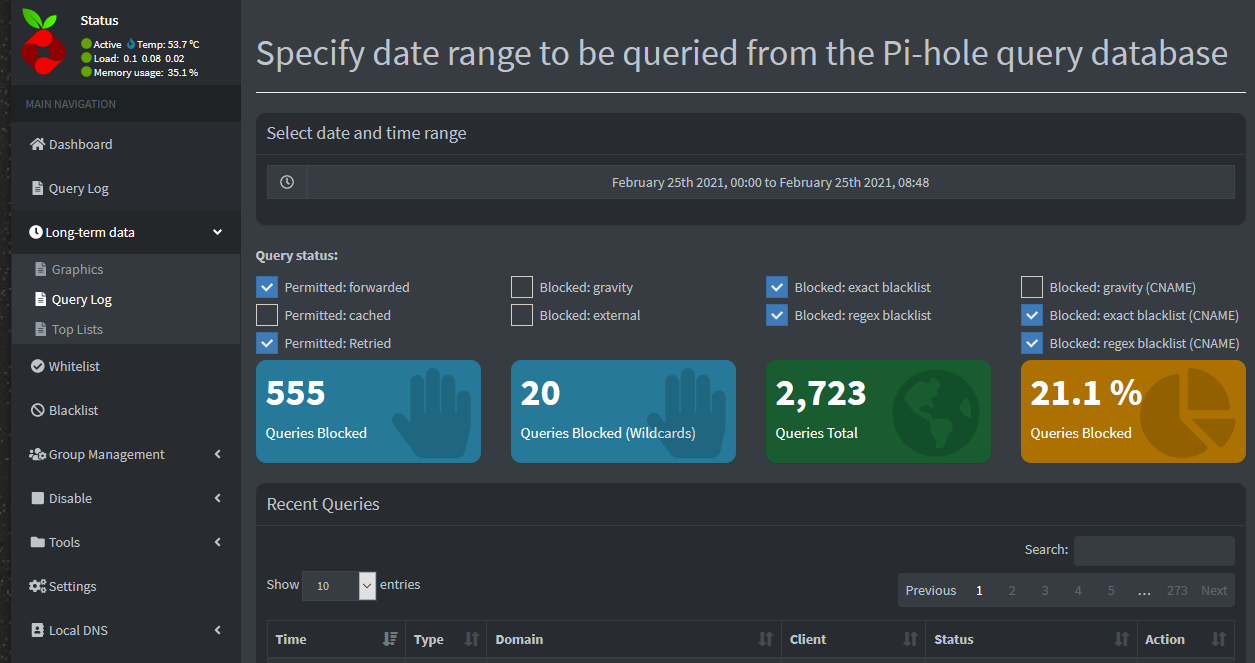This screenshot has height=663, width=1255.
Task: Sort the table by Domain column
Action: pyautogui.click(x=520, y=639)
